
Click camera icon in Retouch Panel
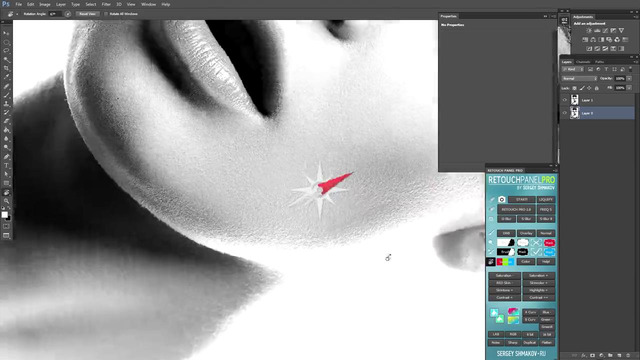pos(502,199)
